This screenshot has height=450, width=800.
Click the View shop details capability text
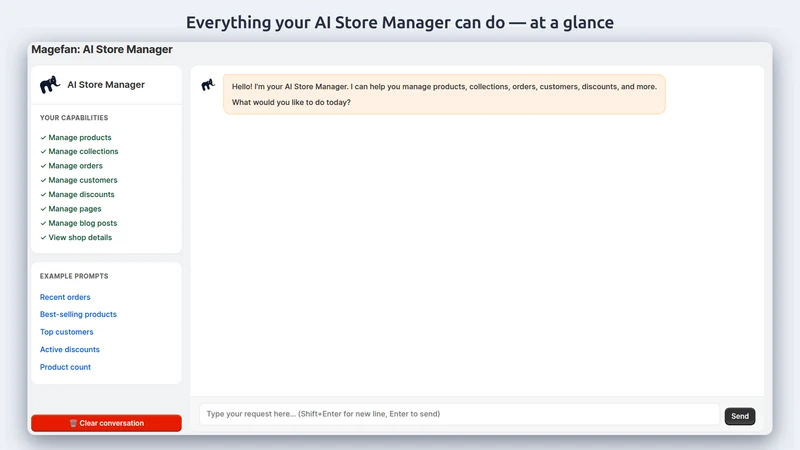pyautogui.click(x=80, y=237)
